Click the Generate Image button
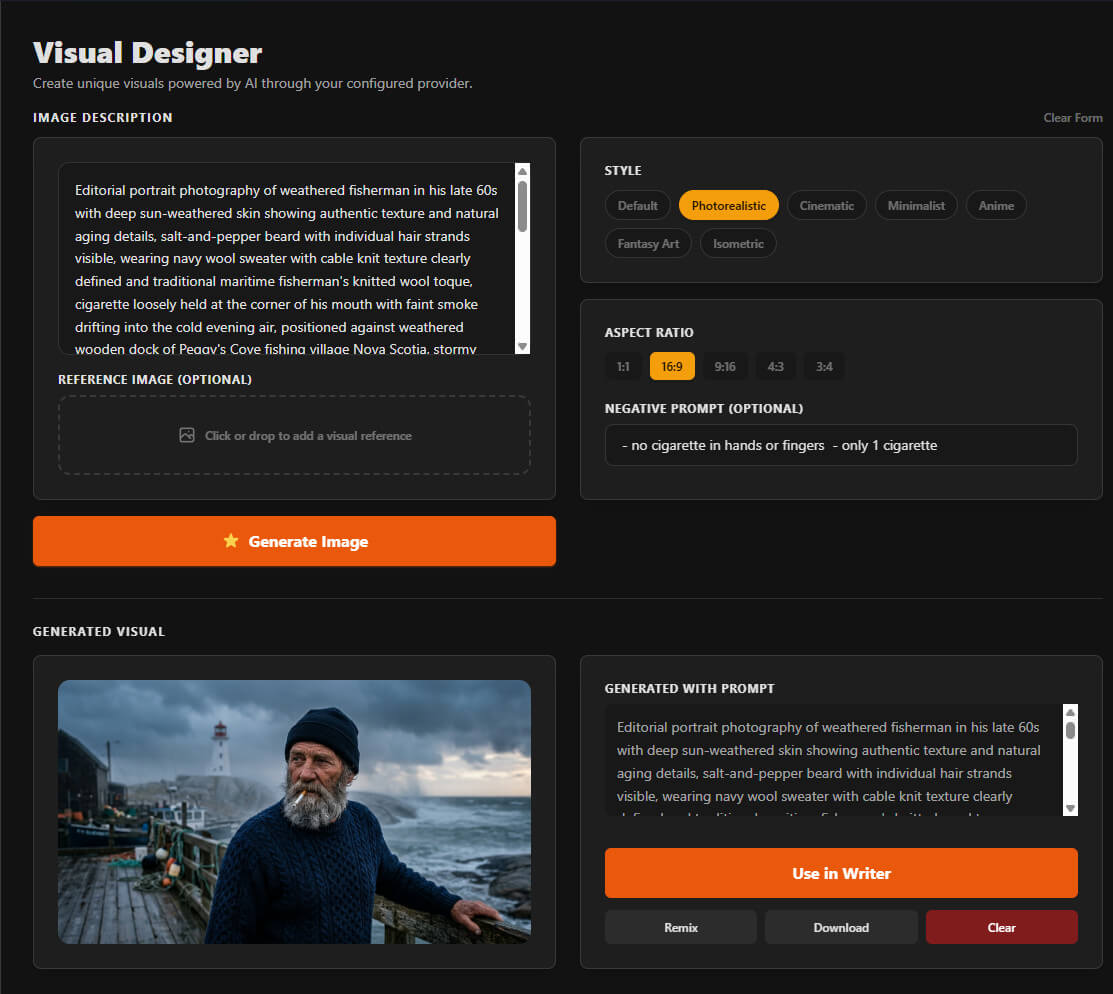The height and width of the screenshot is (994, 1113). click(294, 540)
